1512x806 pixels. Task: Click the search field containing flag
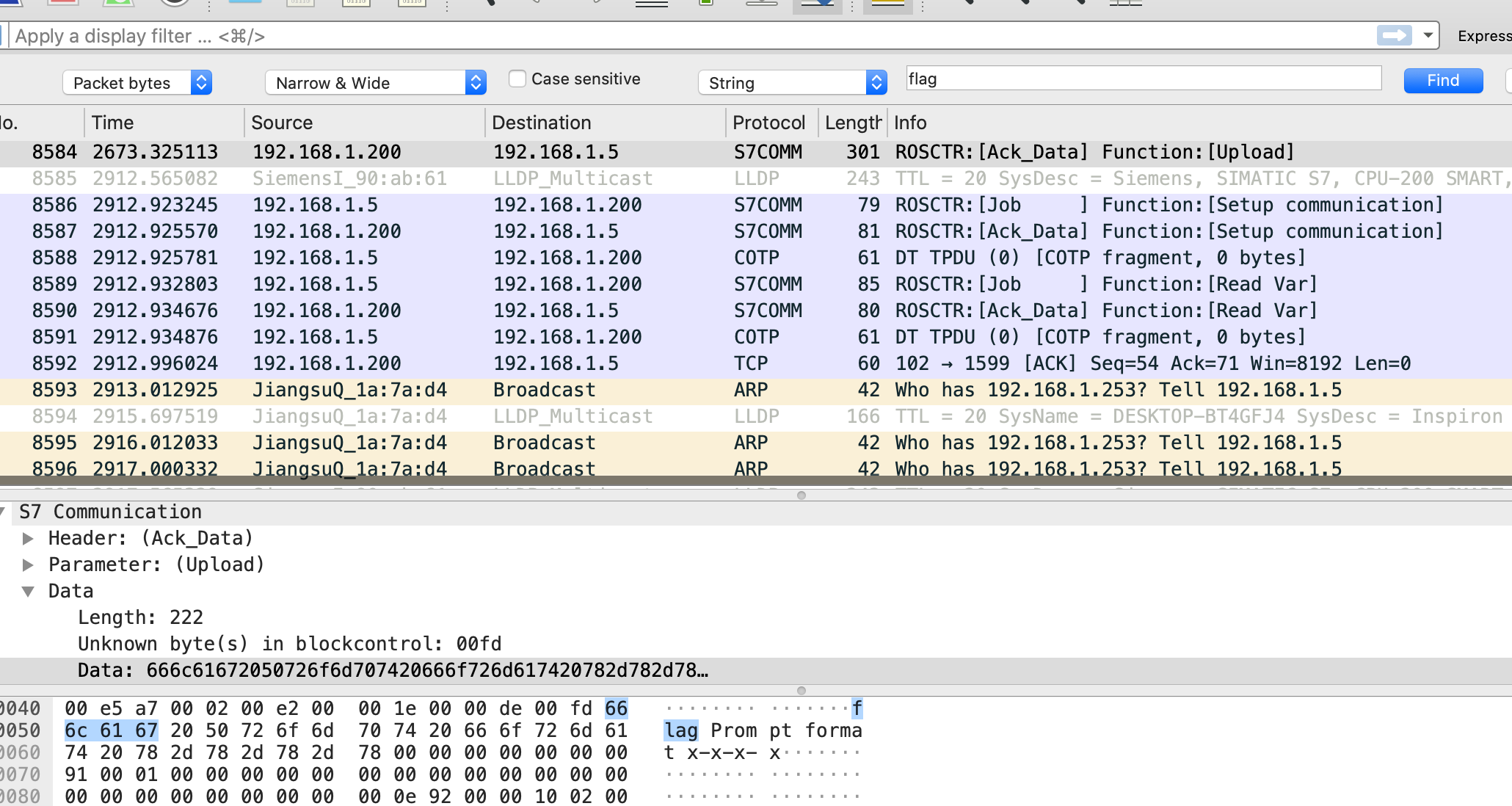[x=1144, y=79]
